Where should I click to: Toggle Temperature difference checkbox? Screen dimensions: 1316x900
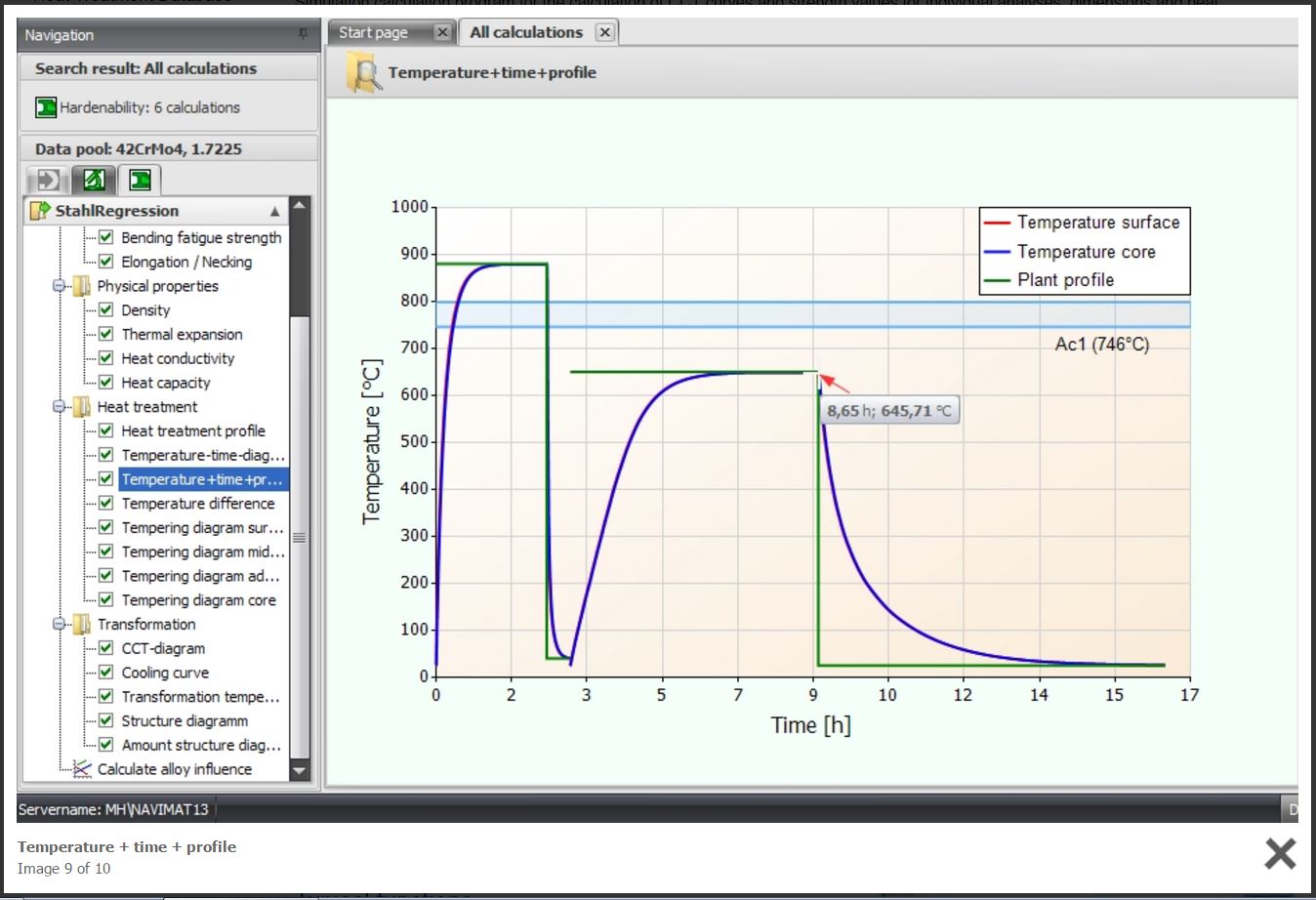(106, 504)
